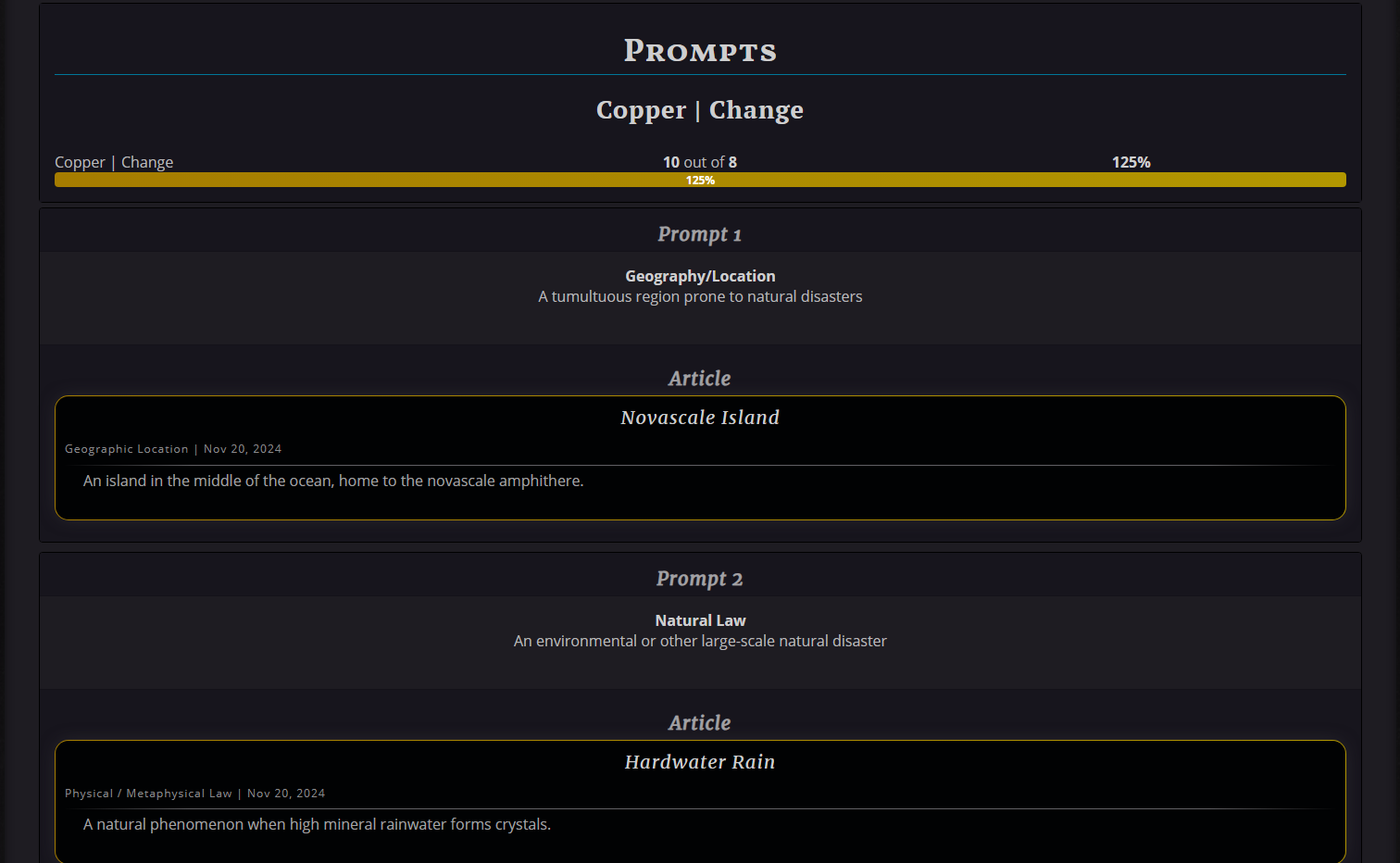Open the Hardwater Rain article title

click(x=700, y=762)
